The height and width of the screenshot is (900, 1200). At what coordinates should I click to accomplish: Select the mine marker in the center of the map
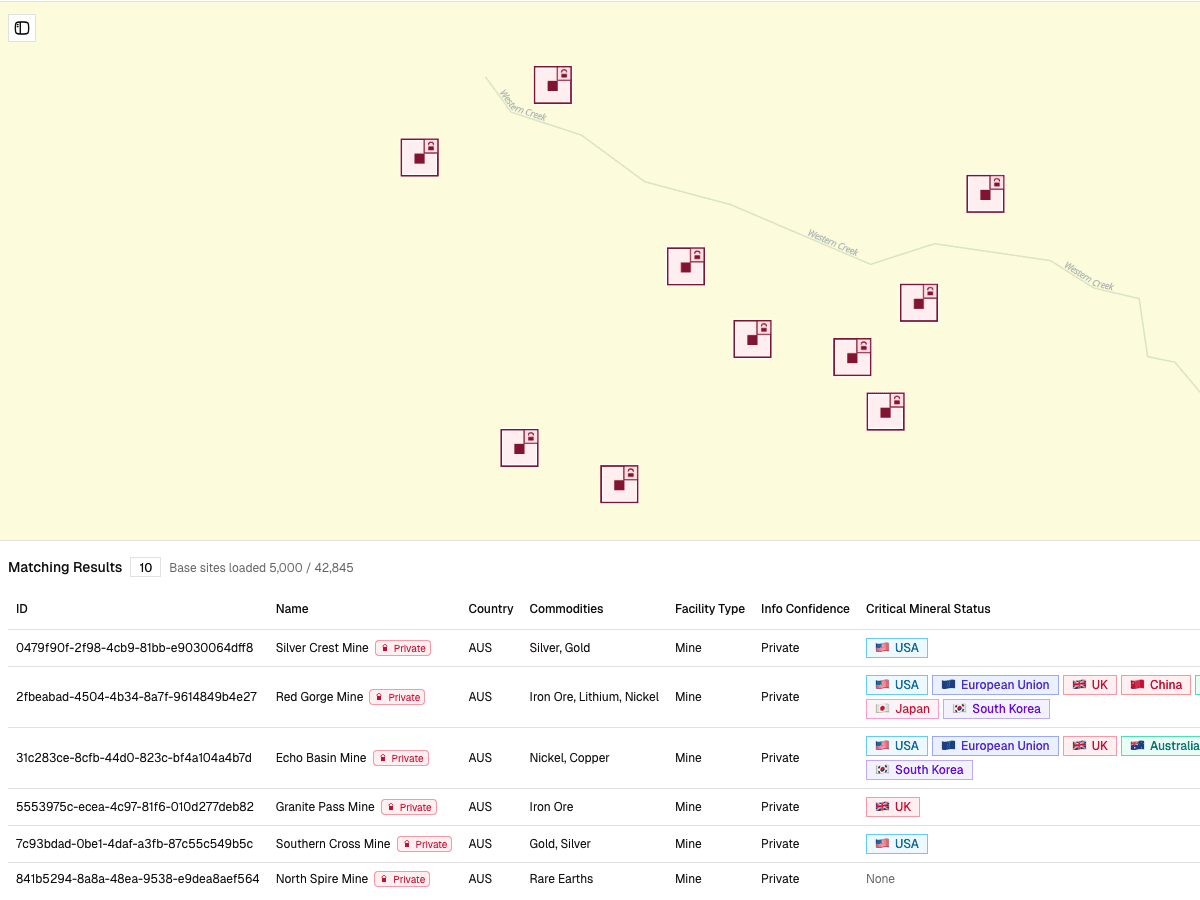point(686,265)
